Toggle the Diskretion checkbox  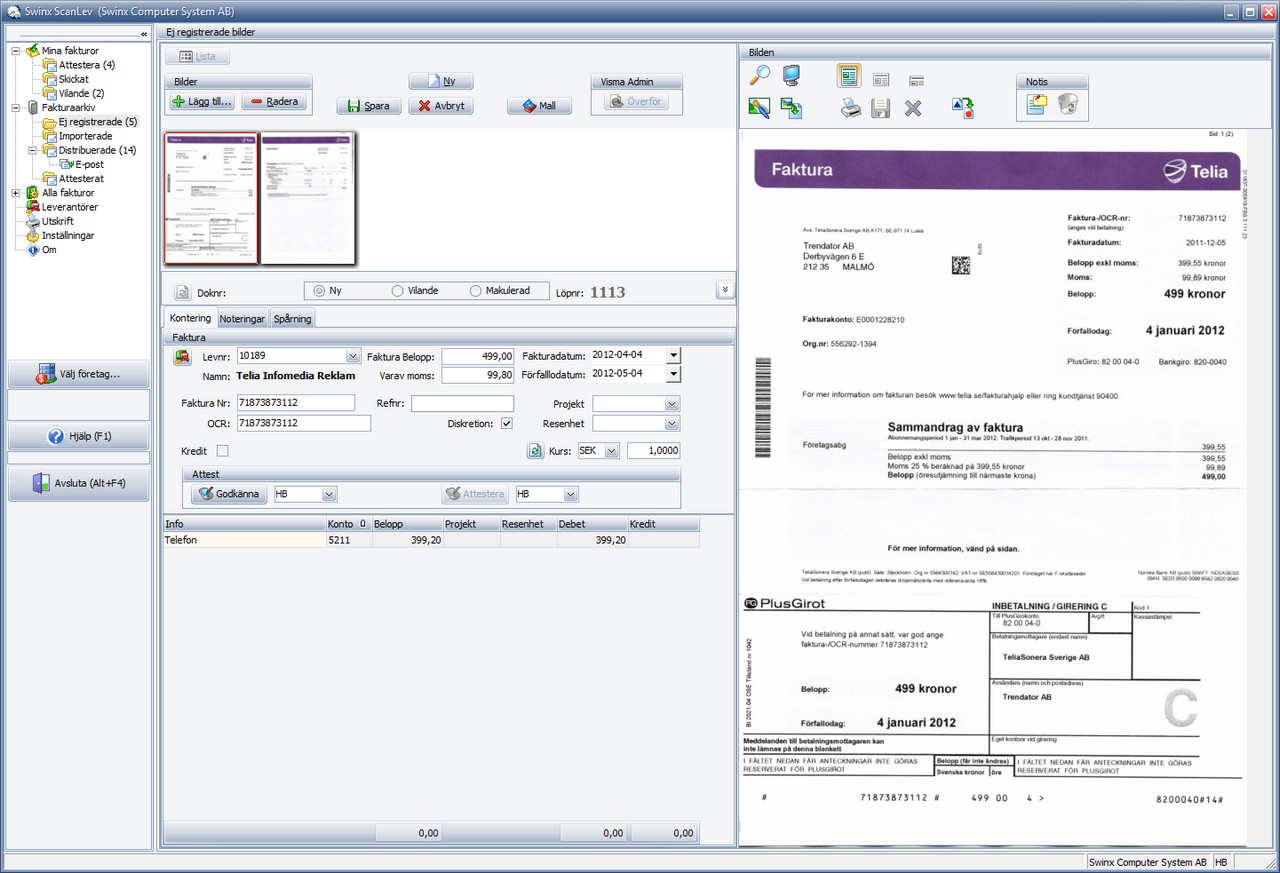coord(506,424)
